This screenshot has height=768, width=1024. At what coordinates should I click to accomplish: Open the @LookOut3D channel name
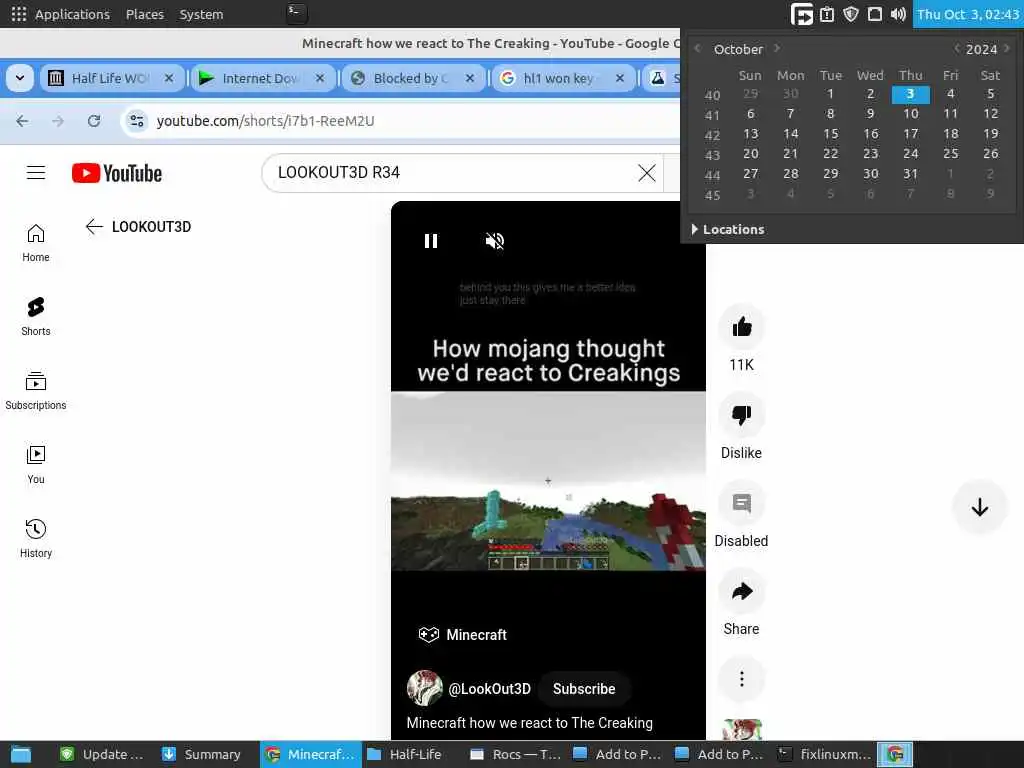coord(489,689)
